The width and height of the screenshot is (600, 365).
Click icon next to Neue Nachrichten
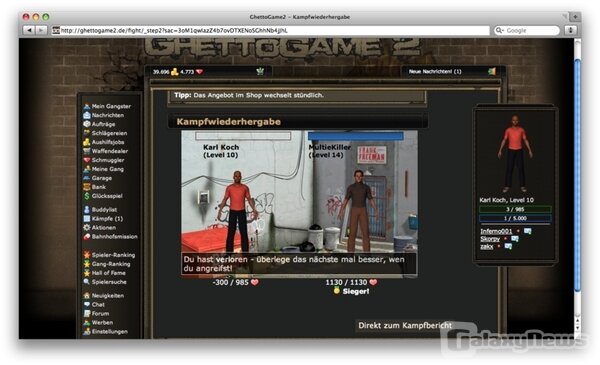tap(492, 72)
